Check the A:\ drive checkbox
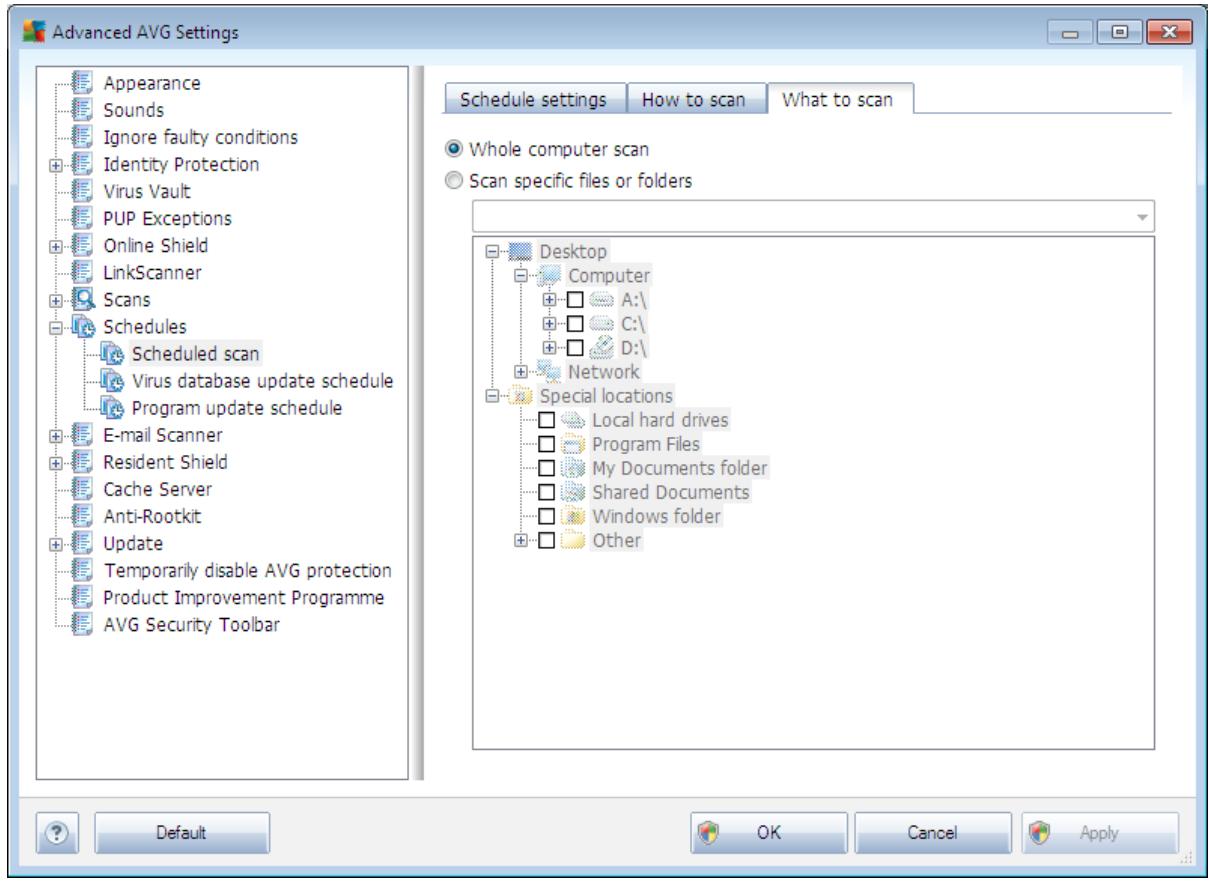The height and width of the screenshot is (881, 1209). (x=575, y=299)
